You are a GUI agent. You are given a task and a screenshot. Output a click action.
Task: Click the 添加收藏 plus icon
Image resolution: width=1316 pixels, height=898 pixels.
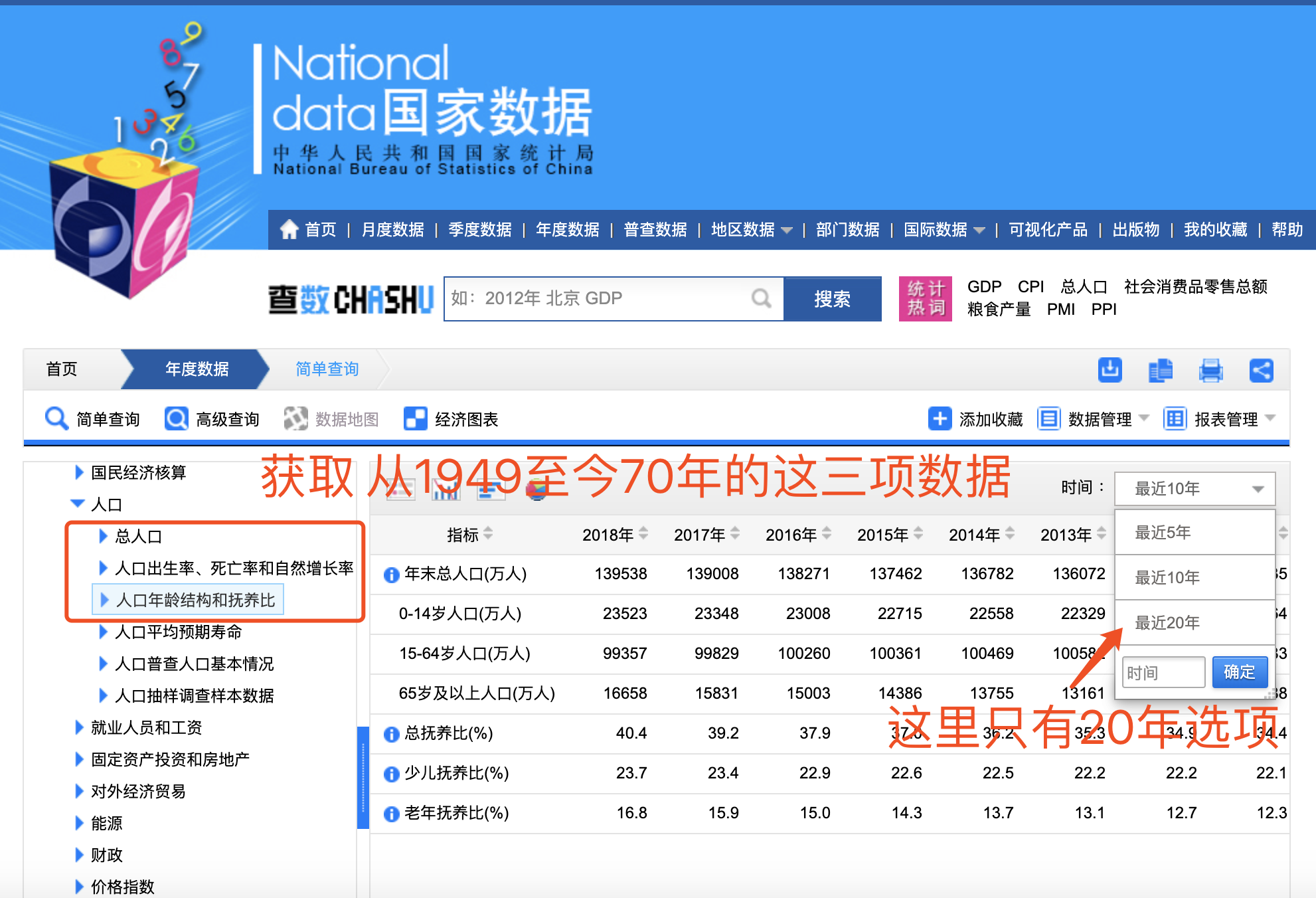pyautogui.click(x=940, y=418)
